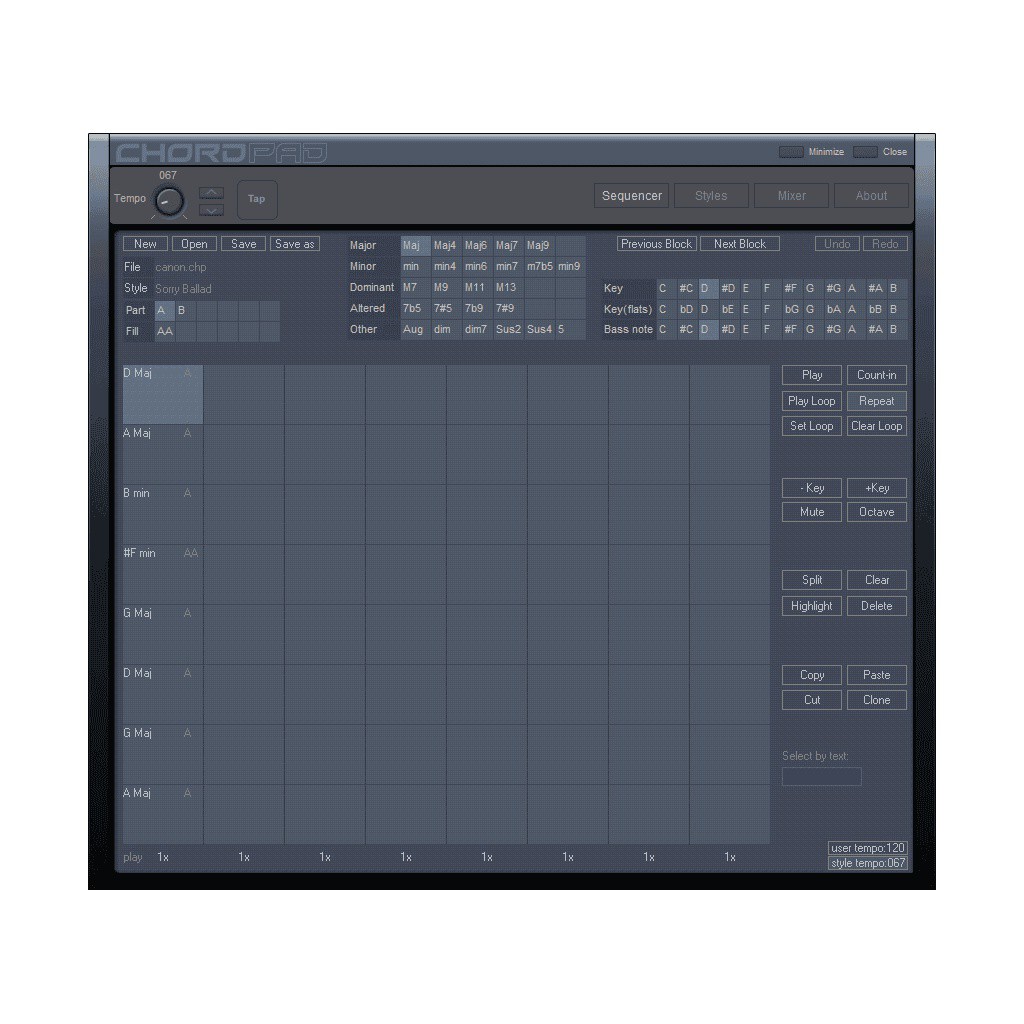Click the Save as button
Image resolution: width=1024 pixels, height=1024 pixels.
295,244
